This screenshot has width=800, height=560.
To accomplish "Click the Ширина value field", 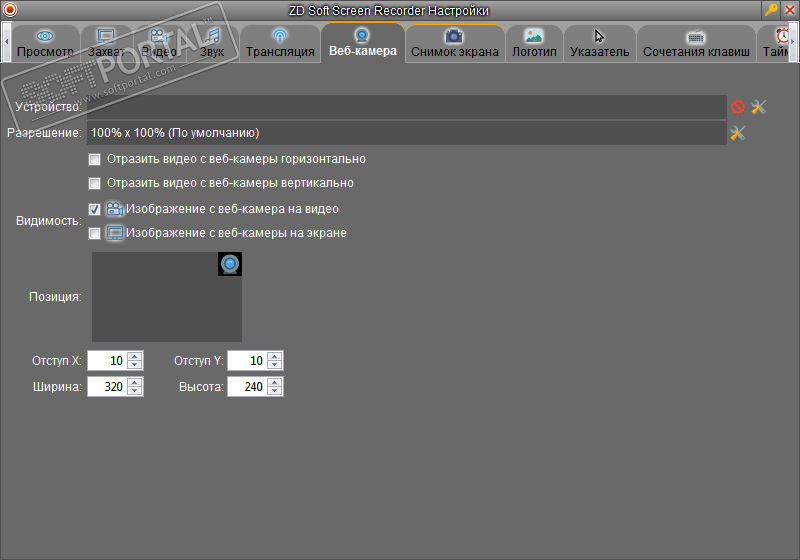I will click(107, 387).
